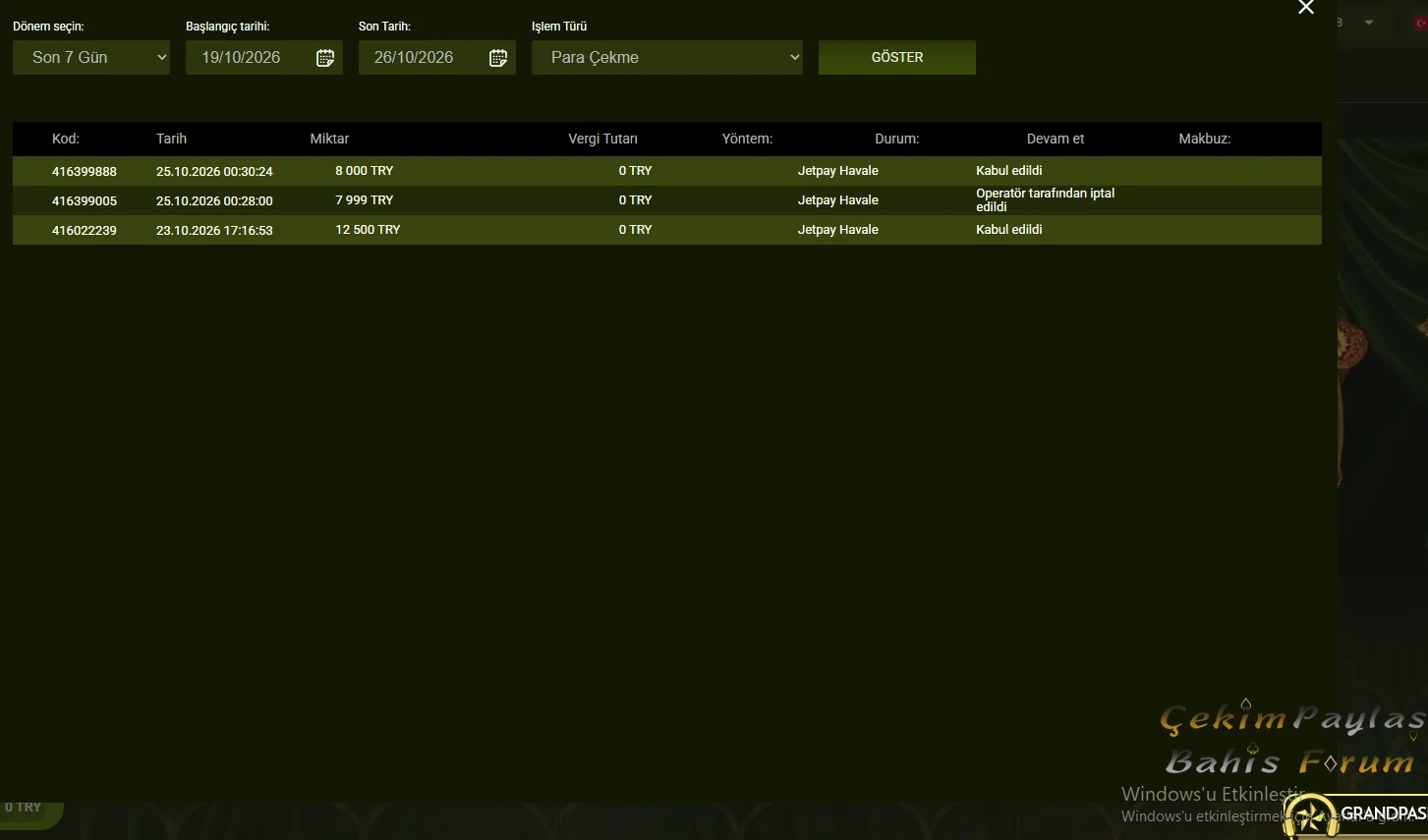Click the Devam et column header
This screenshot has width=1428, height=840.
[x=1056, y=139]
